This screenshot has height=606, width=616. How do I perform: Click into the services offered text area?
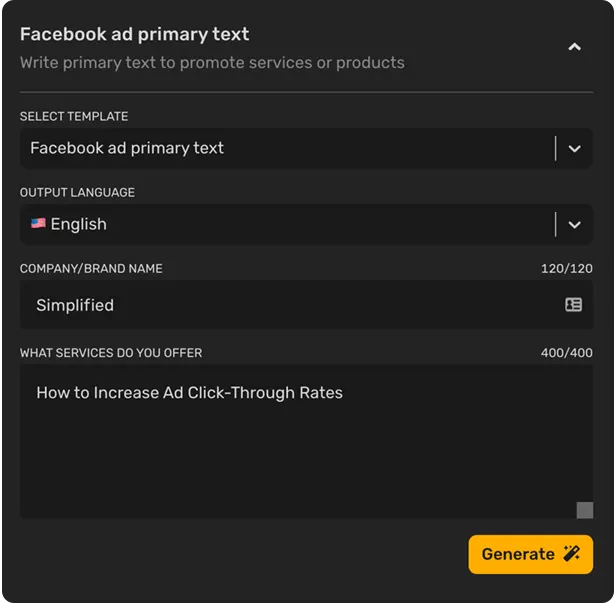[306, 441]
